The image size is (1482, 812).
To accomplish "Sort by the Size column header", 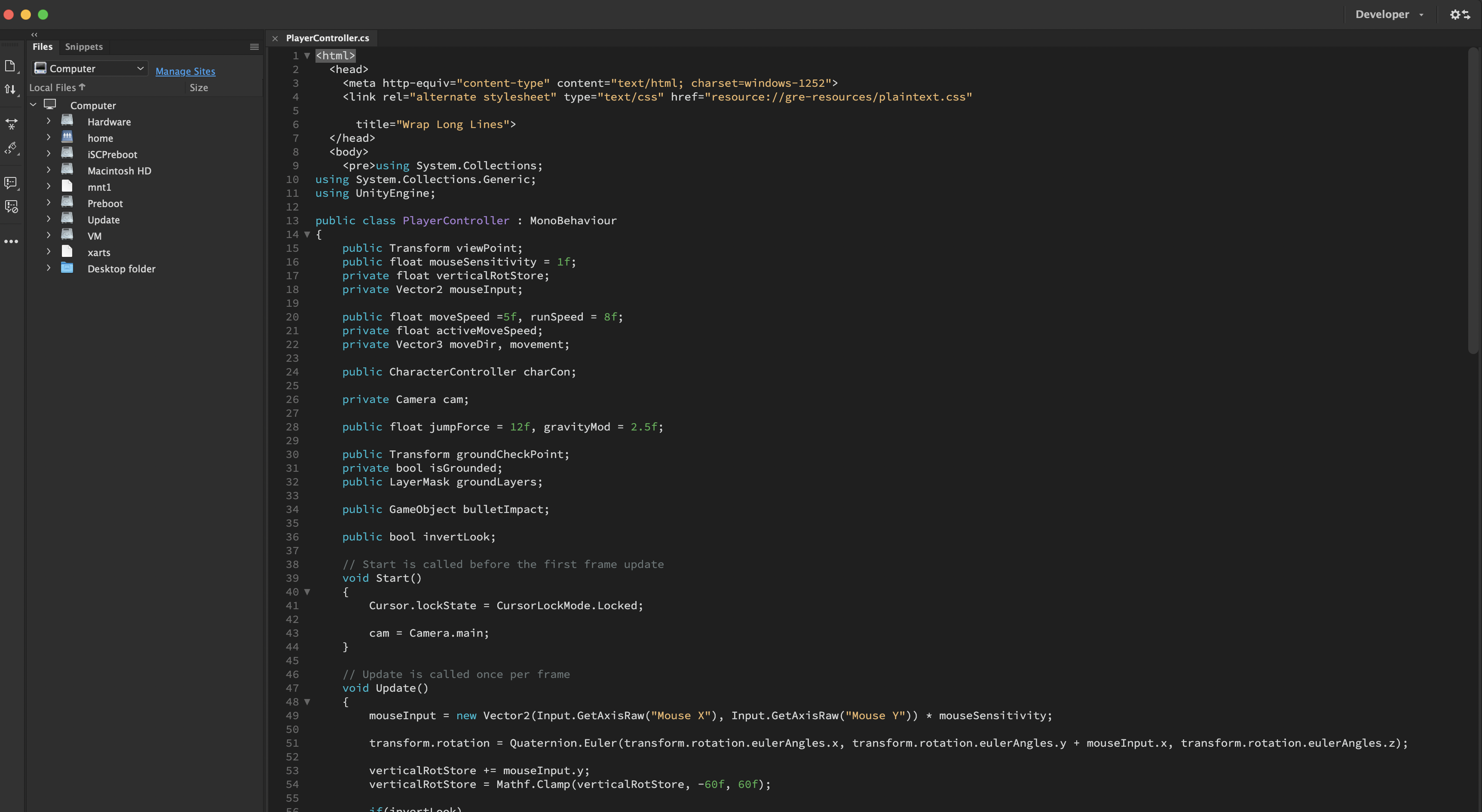I will (199, 87).
